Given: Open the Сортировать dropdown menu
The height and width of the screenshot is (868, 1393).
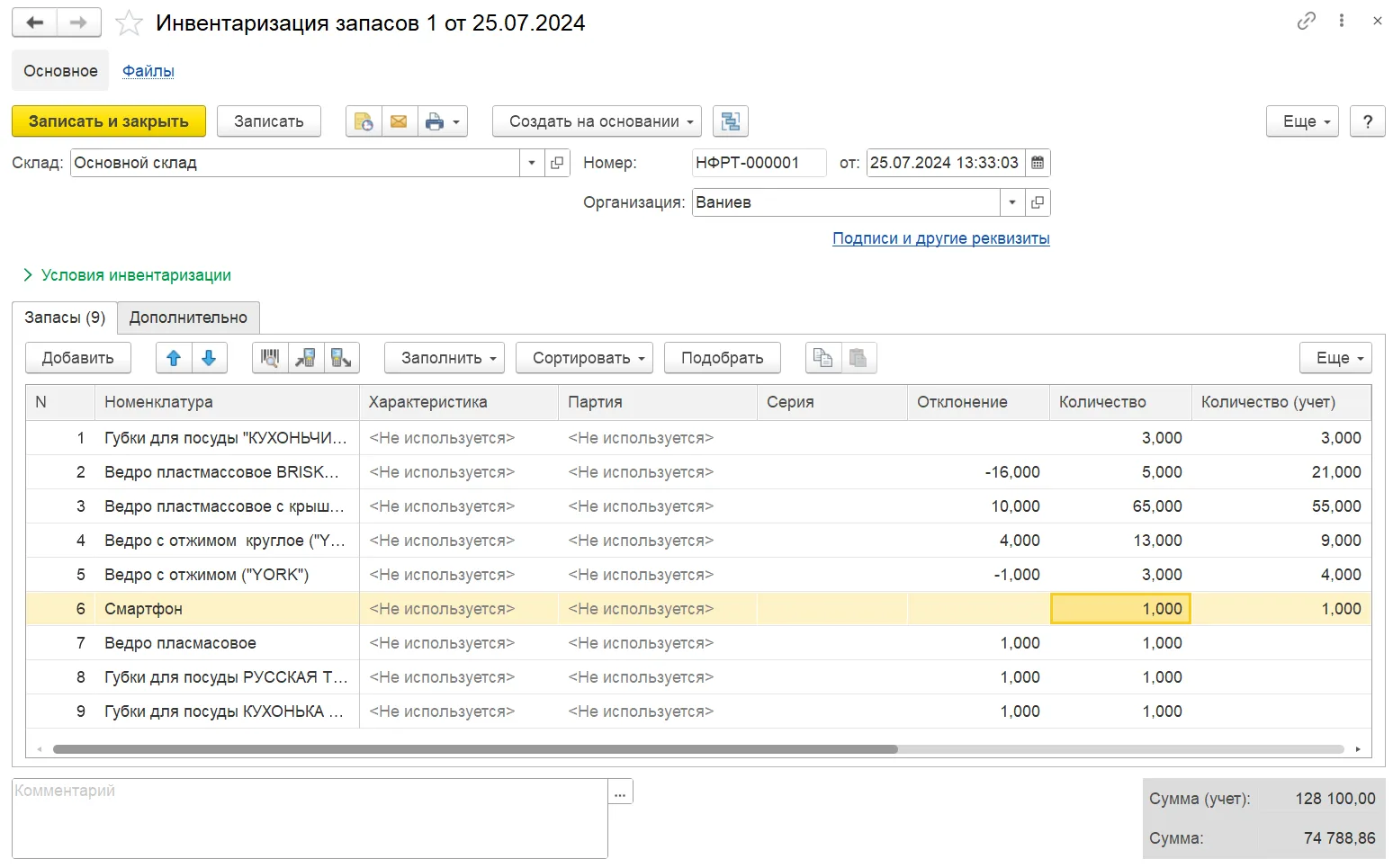Looking at the screenshot, I should [584, 358].
